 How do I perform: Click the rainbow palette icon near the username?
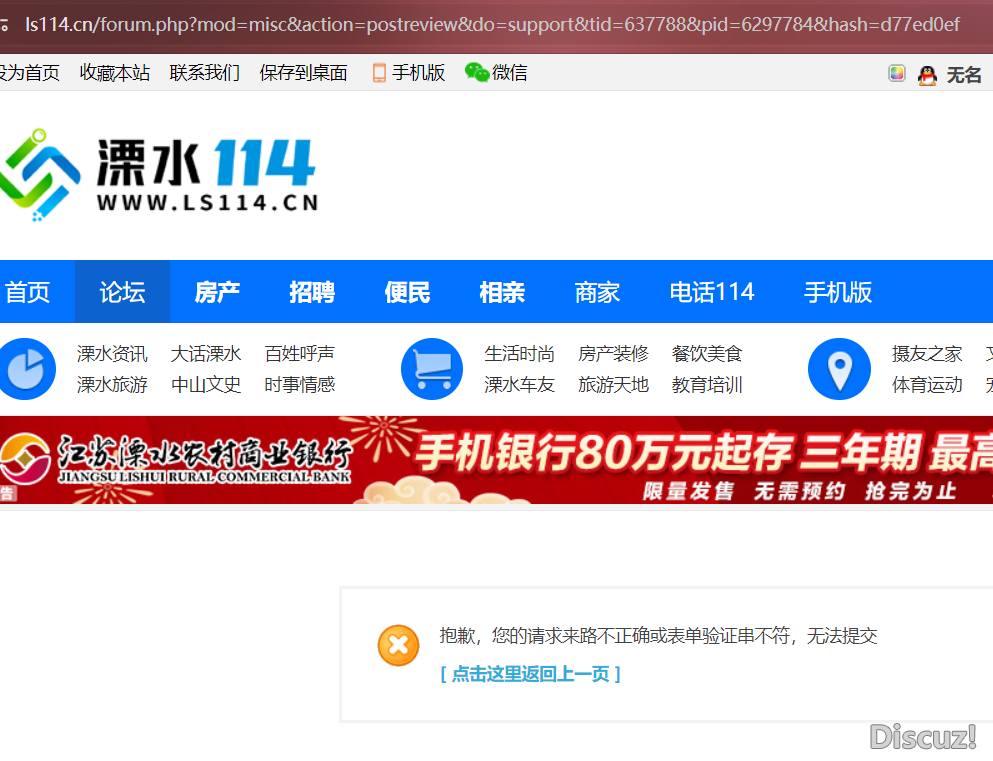pyautogui.click(x=896, y=73)
